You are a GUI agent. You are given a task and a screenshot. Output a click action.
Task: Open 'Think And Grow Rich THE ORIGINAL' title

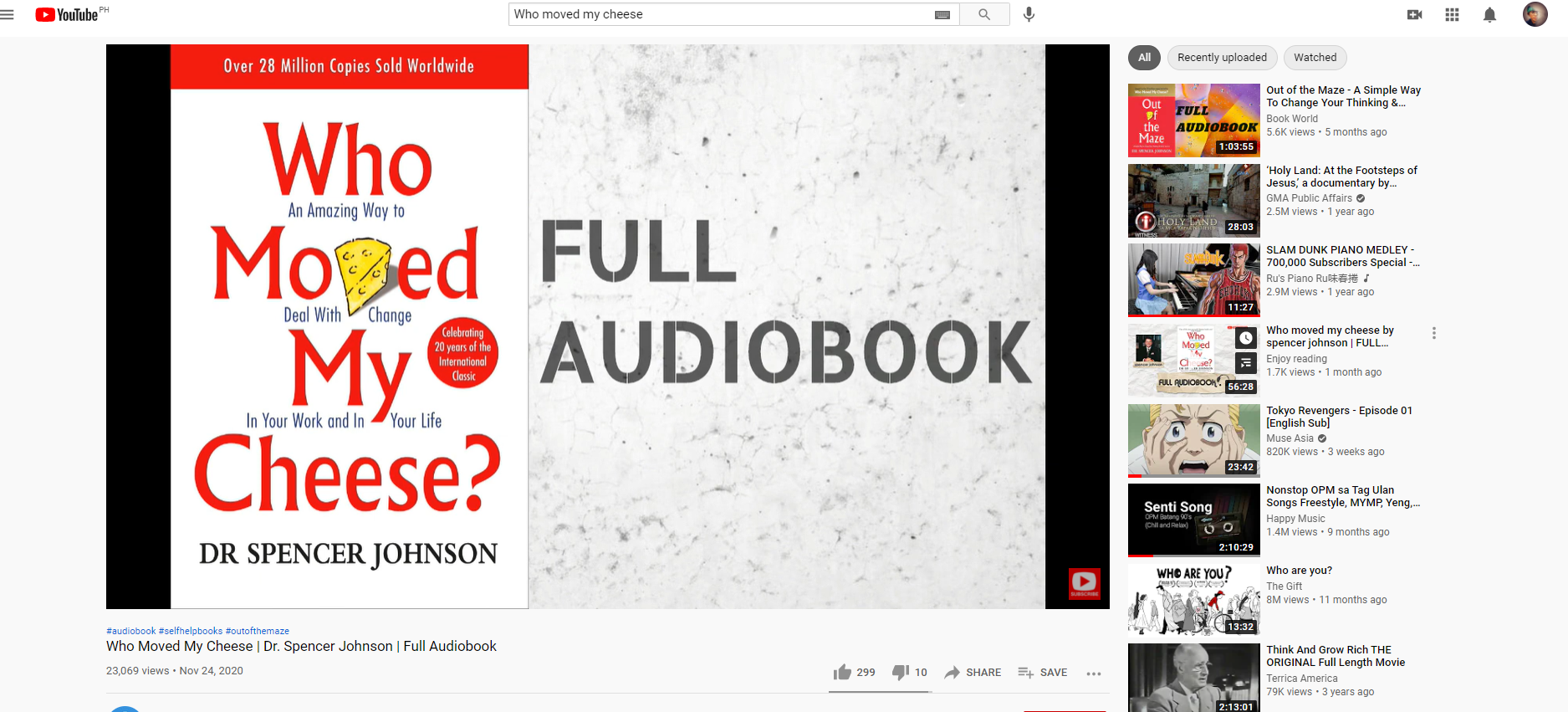pyautogui.click(x=1336, y=656)
